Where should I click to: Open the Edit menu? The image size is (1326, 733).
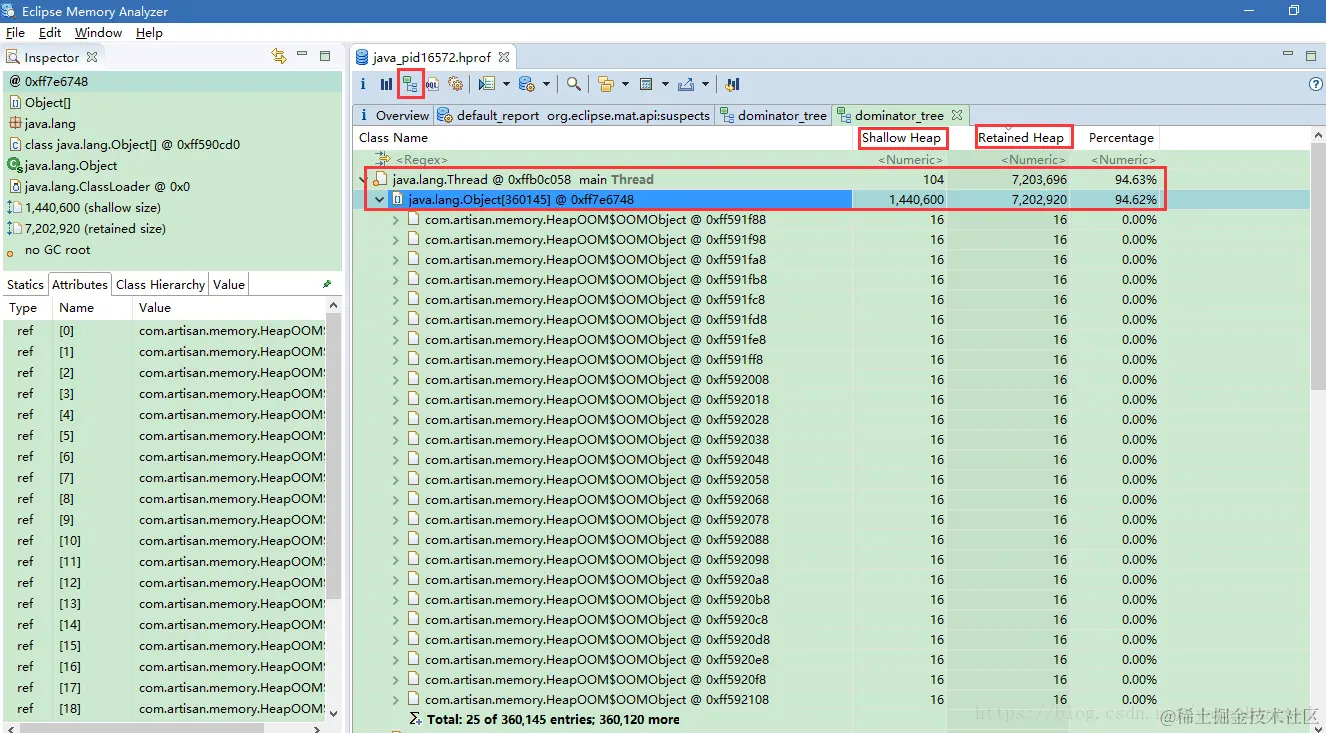coord(50,33)
